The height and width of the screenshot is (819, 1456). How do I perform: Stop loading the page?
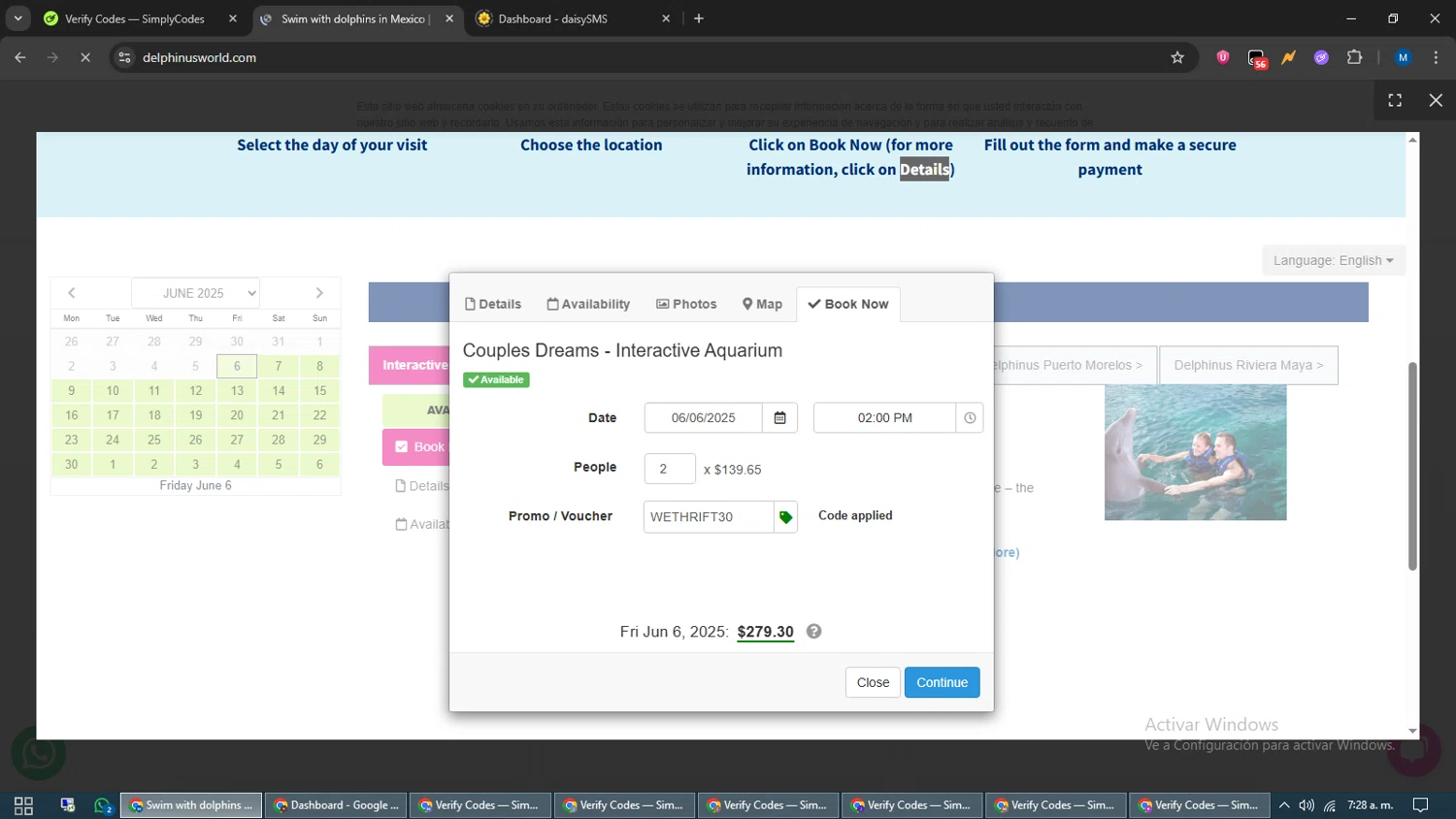(x=85, y=57)
